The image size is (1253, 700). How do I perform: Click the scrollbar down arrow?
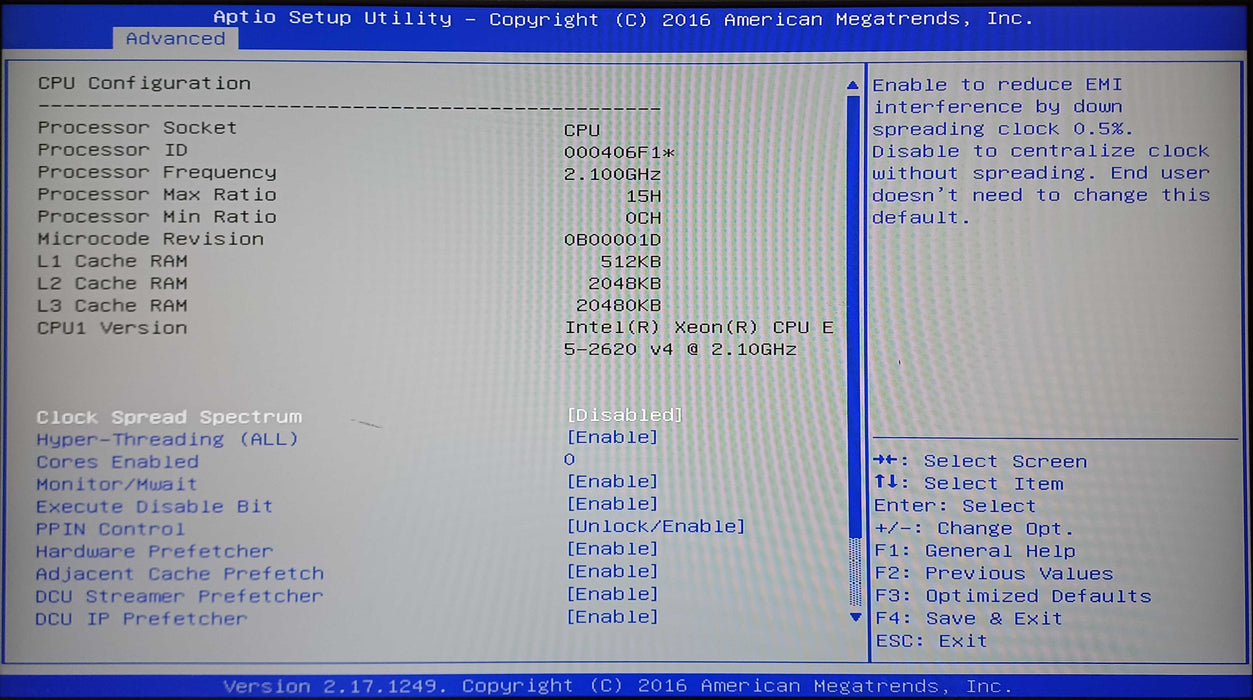pos(854,618)
